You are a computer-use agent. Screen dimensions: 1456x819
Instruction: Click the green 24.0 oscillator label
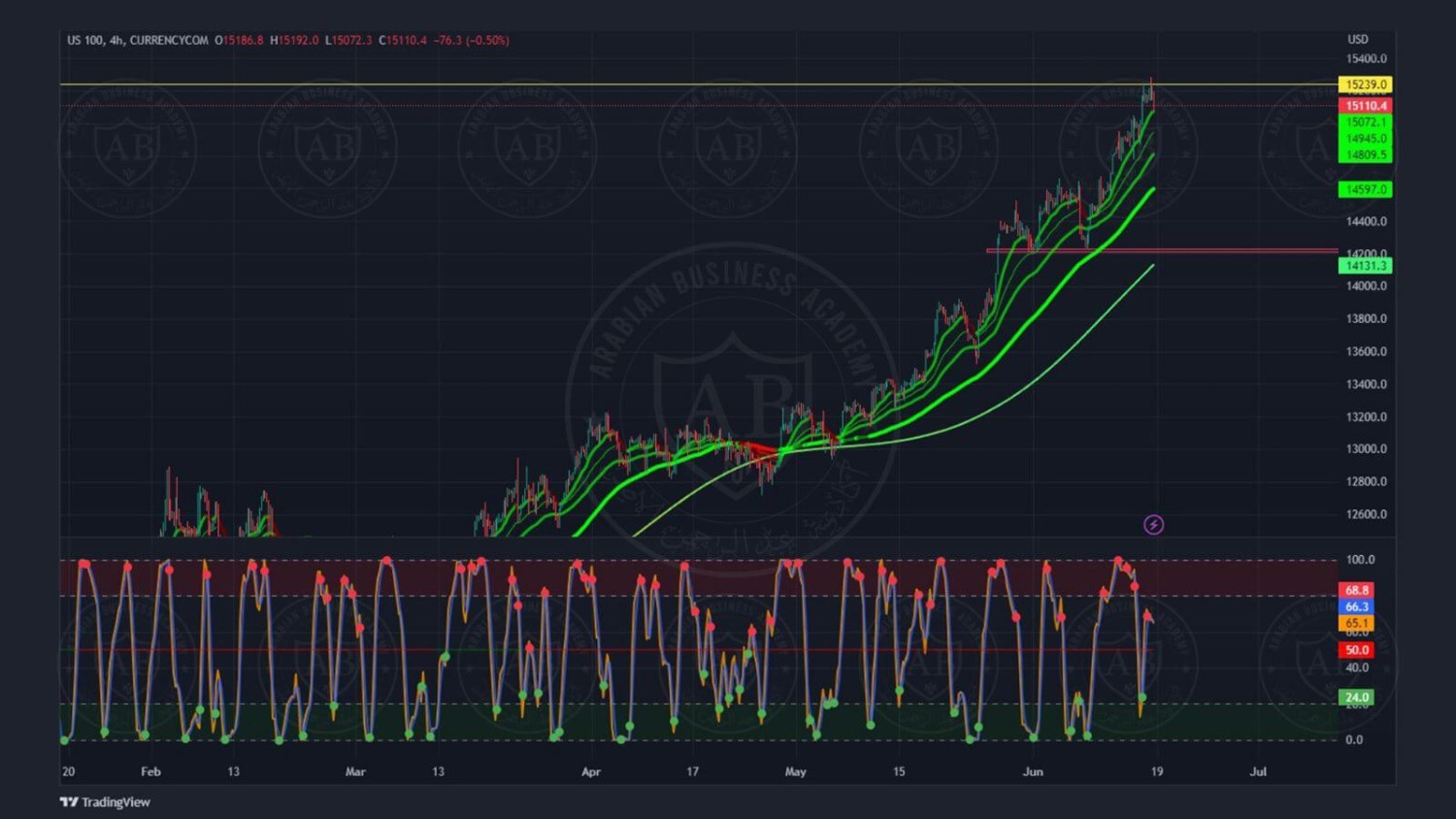coord(1356,697)
